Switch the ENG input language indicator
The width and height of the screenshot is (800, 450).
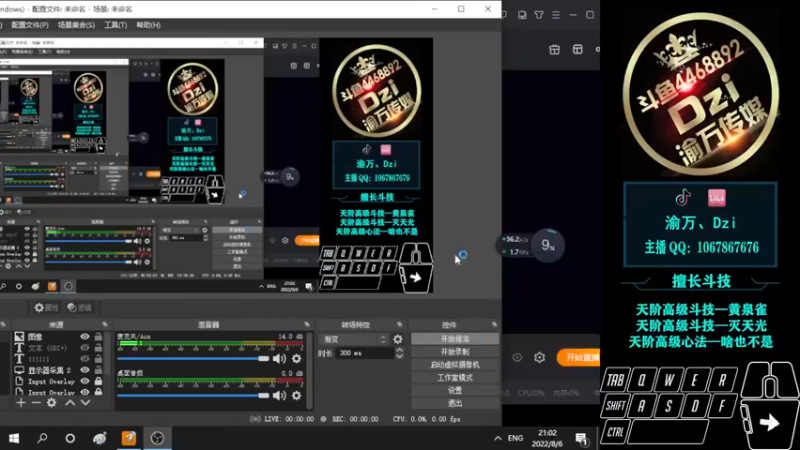point(515,438)
